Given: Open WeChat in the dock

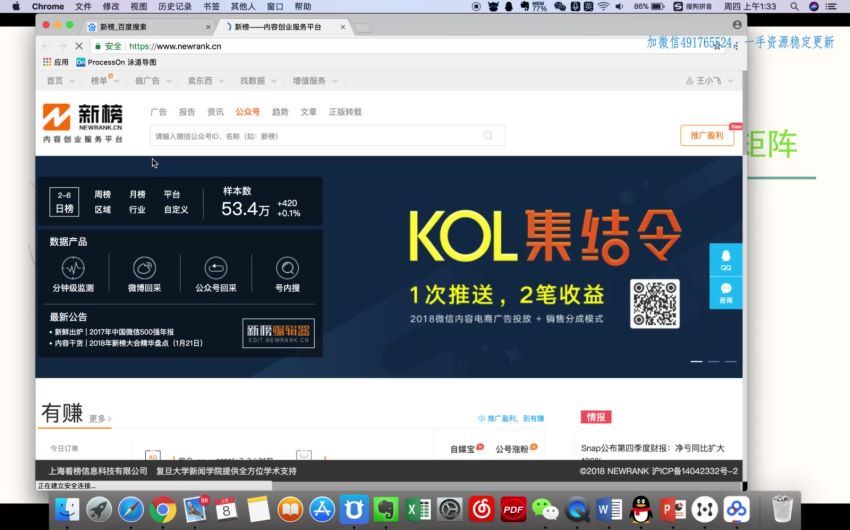Looking at the screenshot, I should 545,510.
